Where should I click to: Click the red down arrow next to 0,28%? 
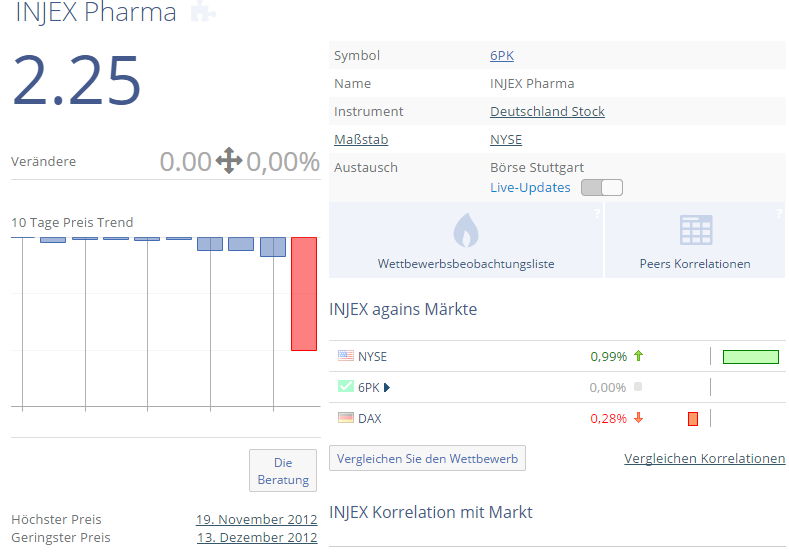coord(638,418)
